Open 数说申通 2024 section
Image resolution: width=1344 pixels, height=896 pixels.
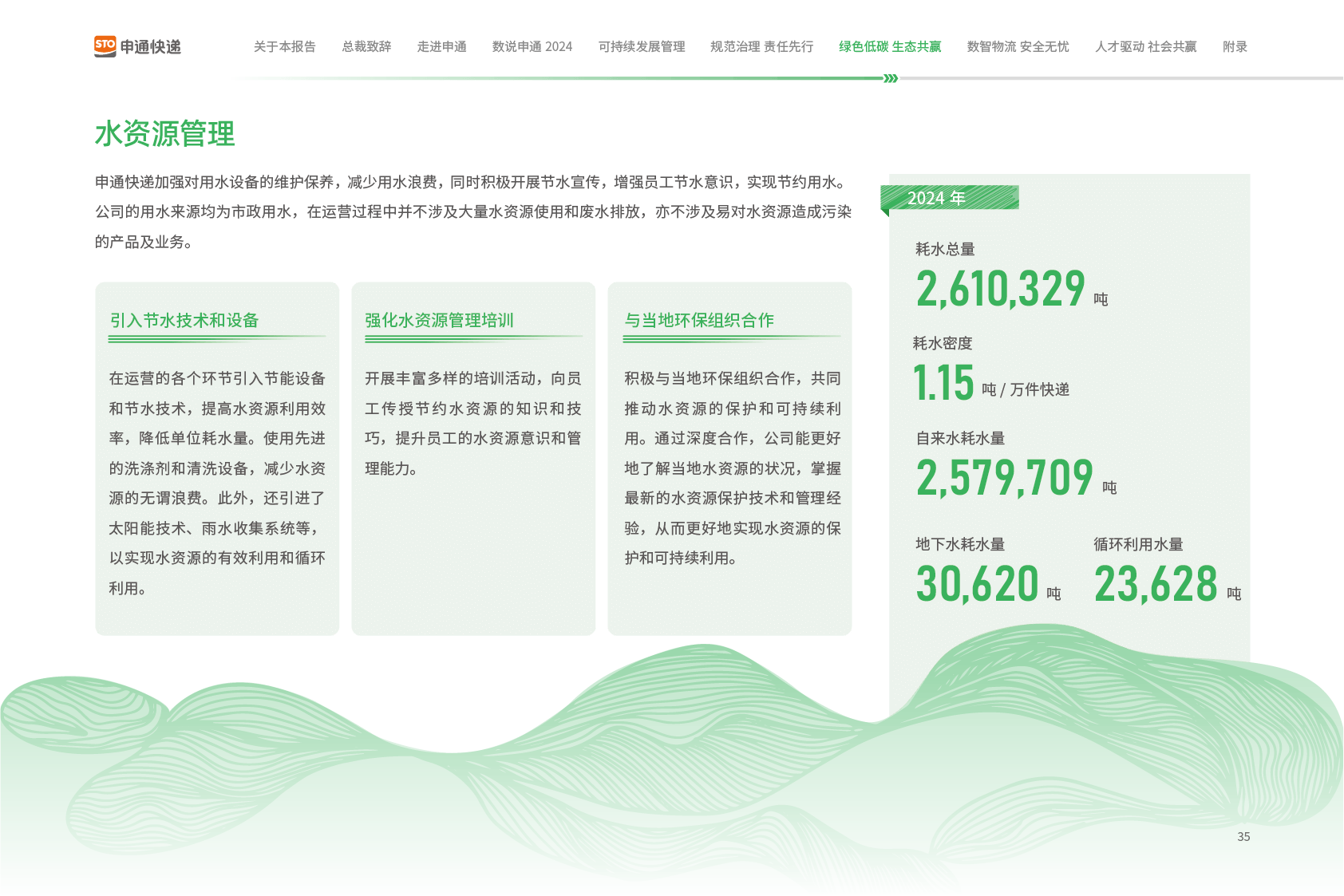(532, 46)
